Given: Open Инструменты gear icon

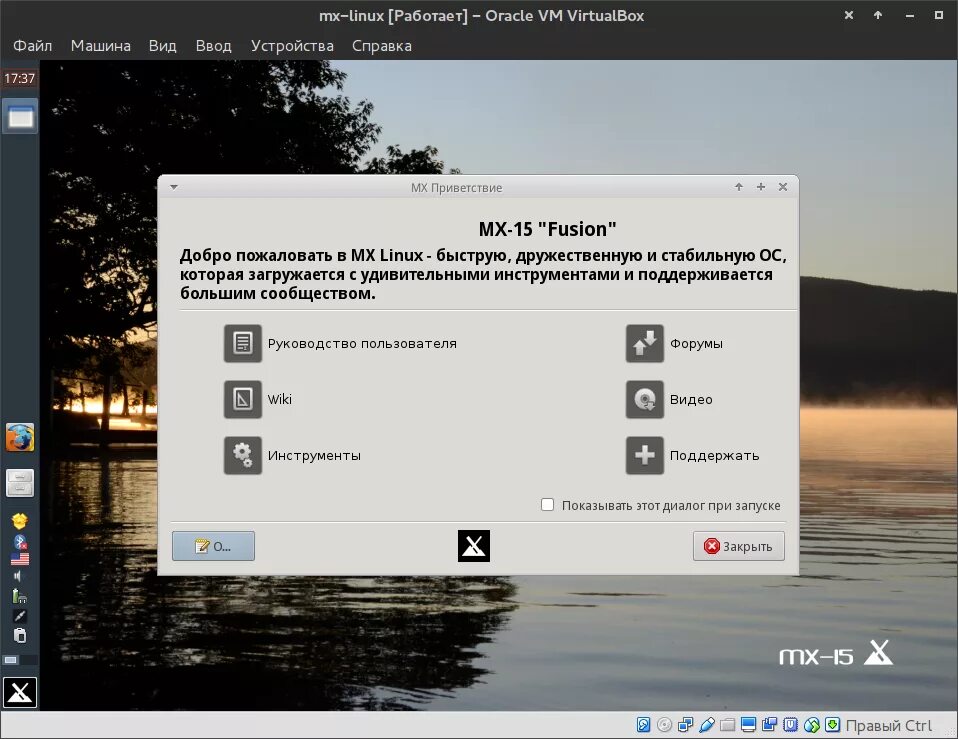Looking at the screenshot, I should (x=243, y=455).
